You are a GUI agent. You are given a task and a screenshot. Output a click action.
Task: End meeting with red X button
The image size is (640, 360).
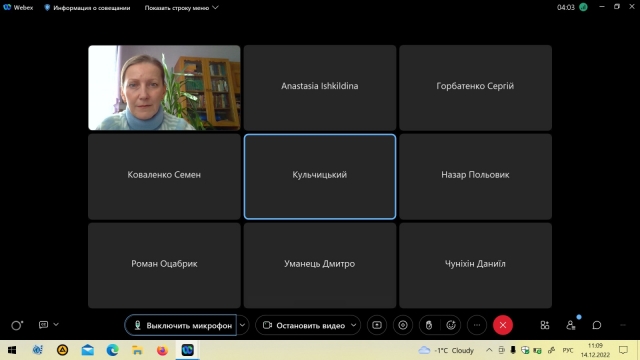pos(503,325)
